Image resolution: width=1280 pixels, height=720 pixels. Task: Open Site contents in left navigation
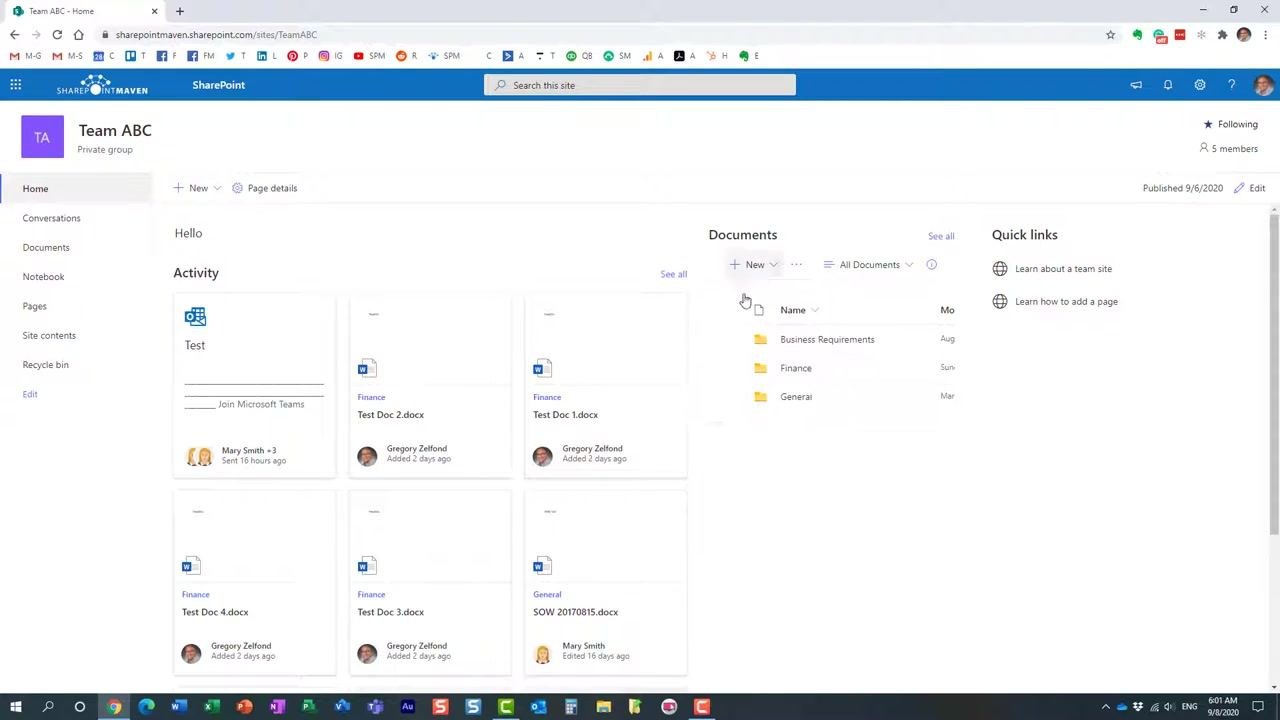point(49,335)
